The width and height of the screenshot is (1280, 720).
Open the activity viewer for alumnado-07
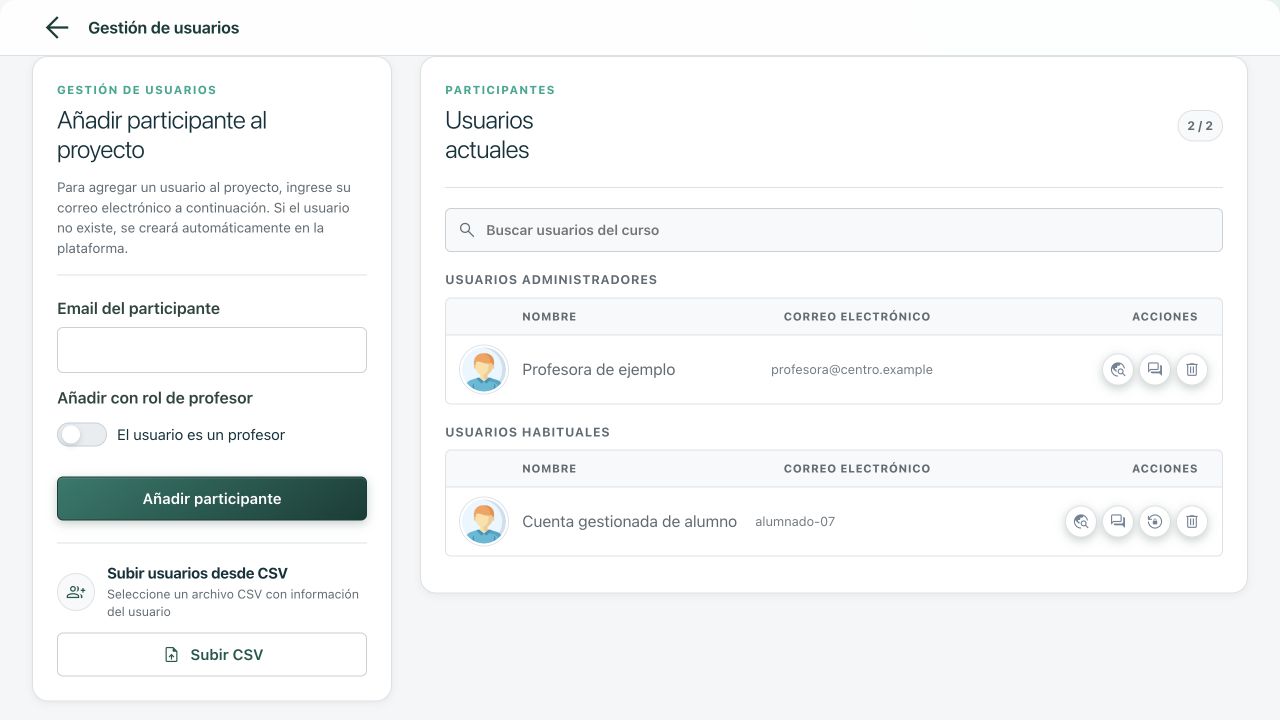pos(1081,522)
